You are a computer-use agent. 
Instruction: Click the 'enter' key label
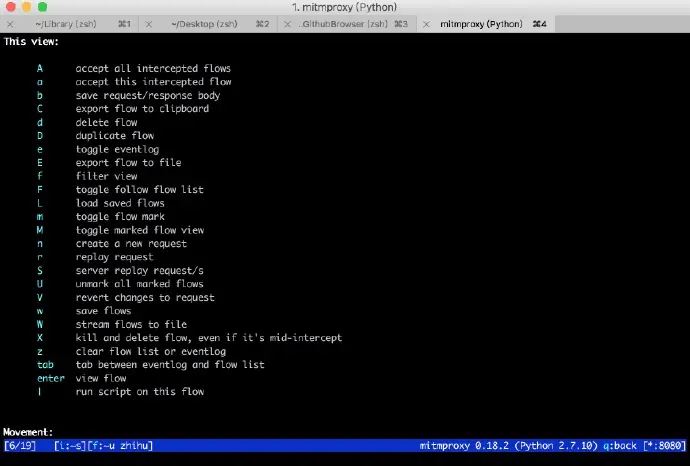(51, 378)
